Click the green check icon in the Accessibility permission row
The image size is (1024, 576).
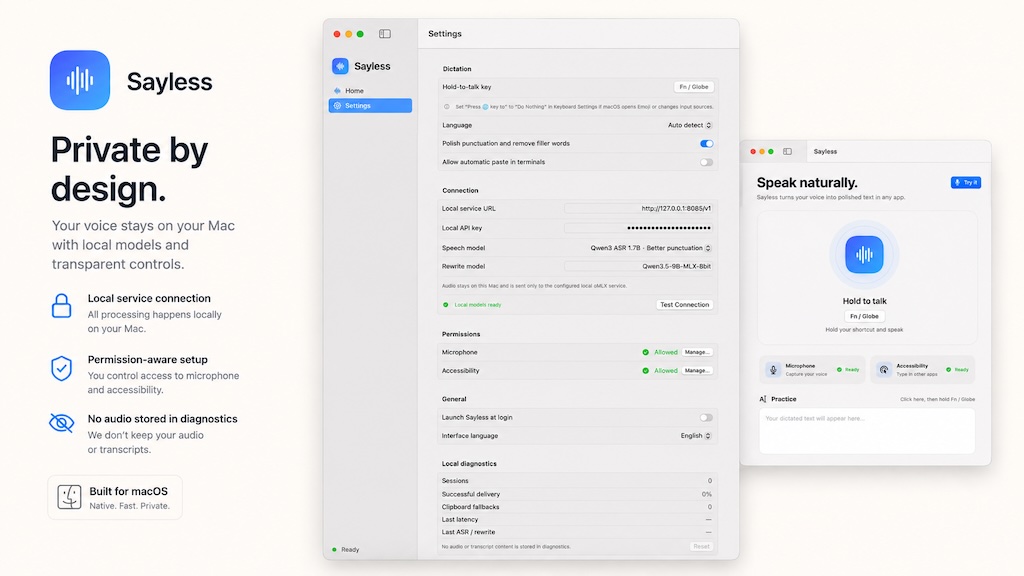click(x=645, y=370)
